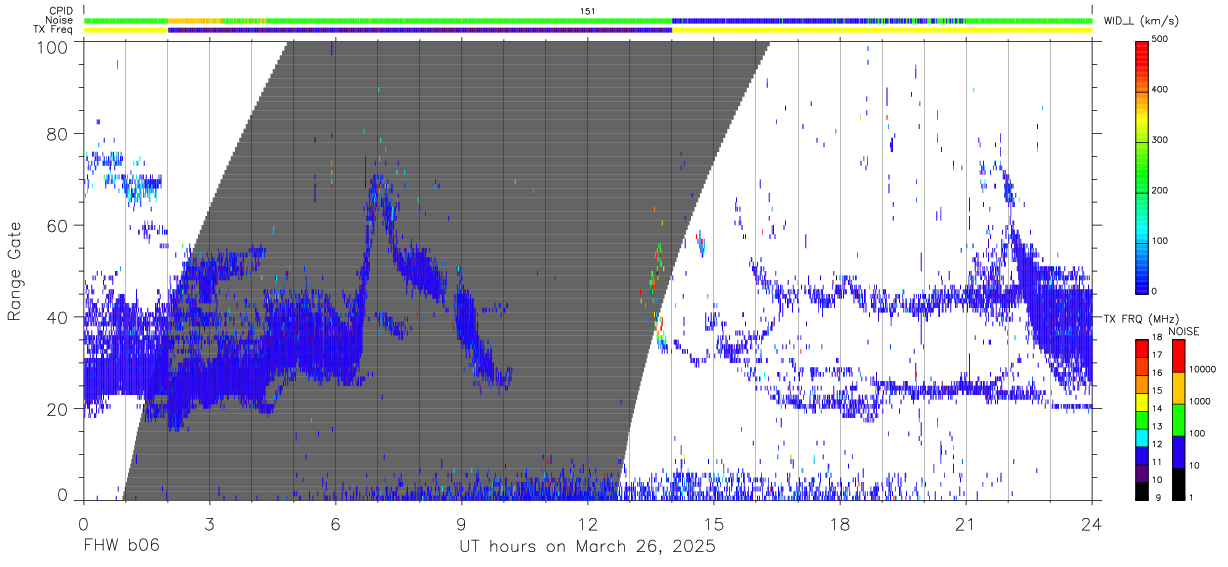
Task: Click the UT hour 9 tick label
Action: 461,524
